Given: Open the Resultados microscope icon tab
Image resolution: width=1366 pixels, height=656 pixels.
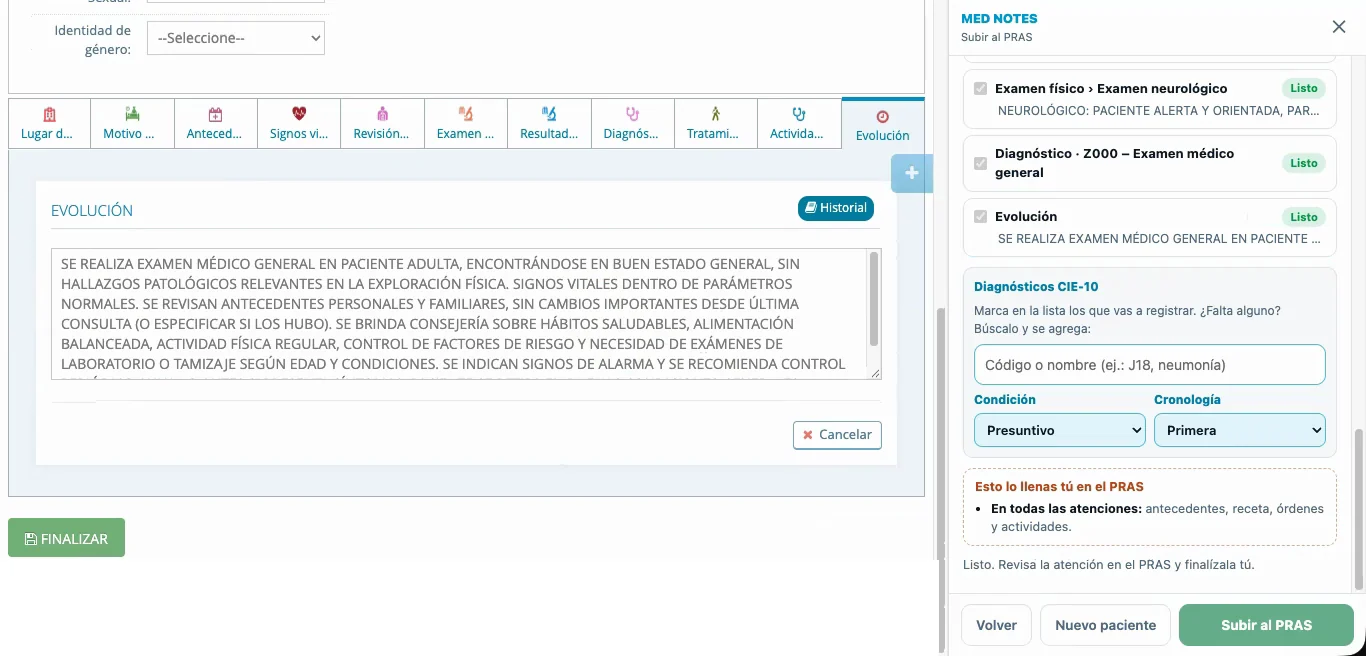Looking at the screenshot, I should click(549, 114).
